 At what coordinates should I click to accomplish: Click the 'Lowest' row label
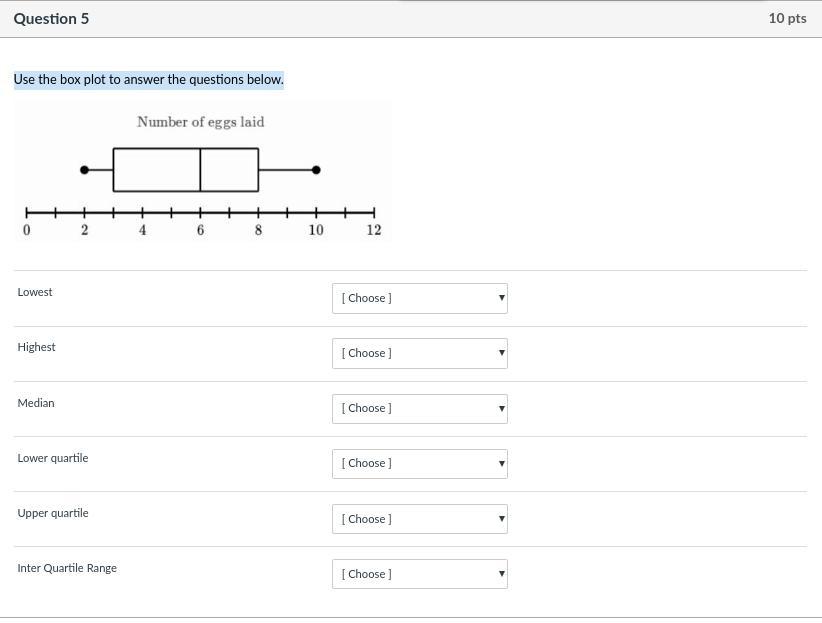[35, 292]
